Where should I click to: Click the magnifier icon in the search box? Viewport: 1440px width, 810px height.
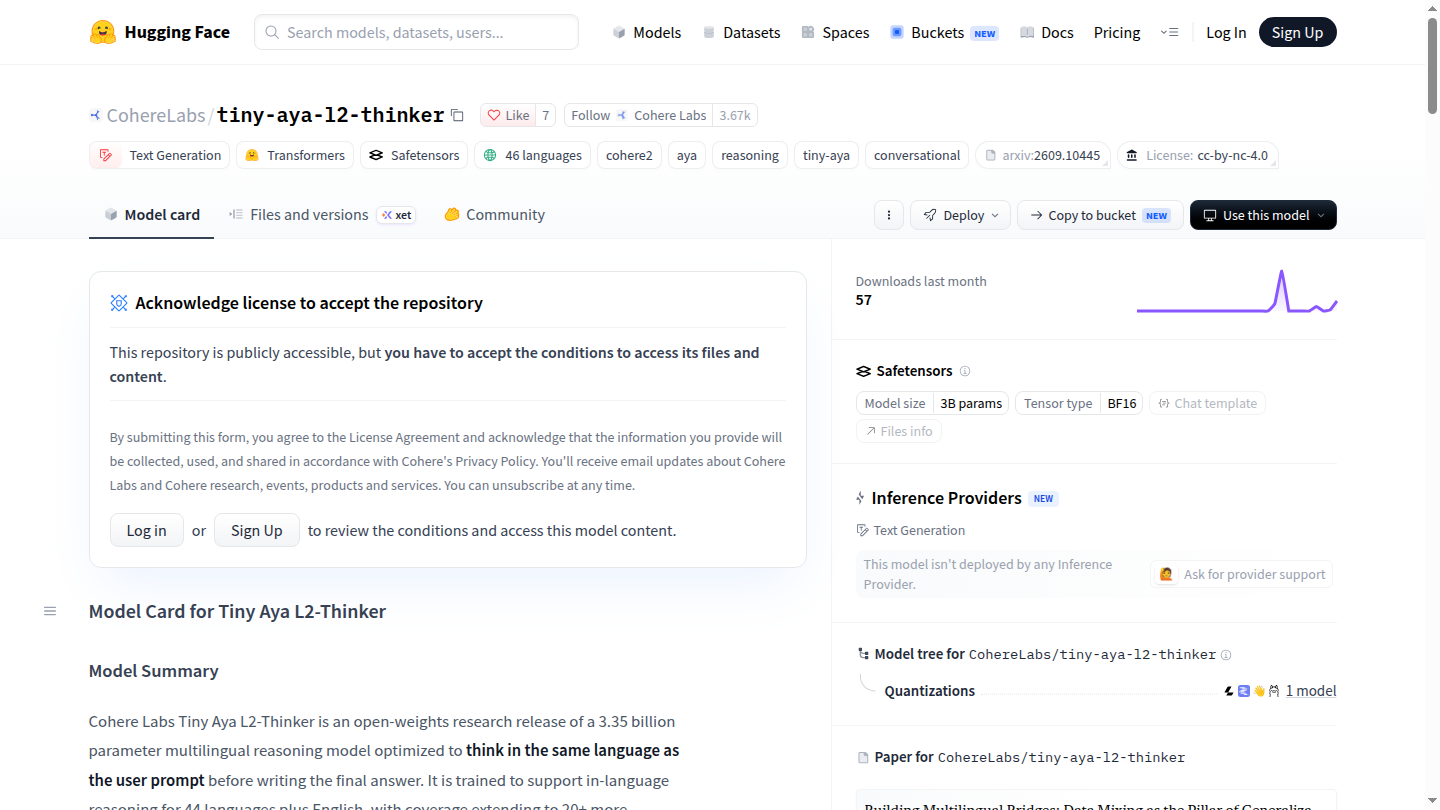point(272,32)
